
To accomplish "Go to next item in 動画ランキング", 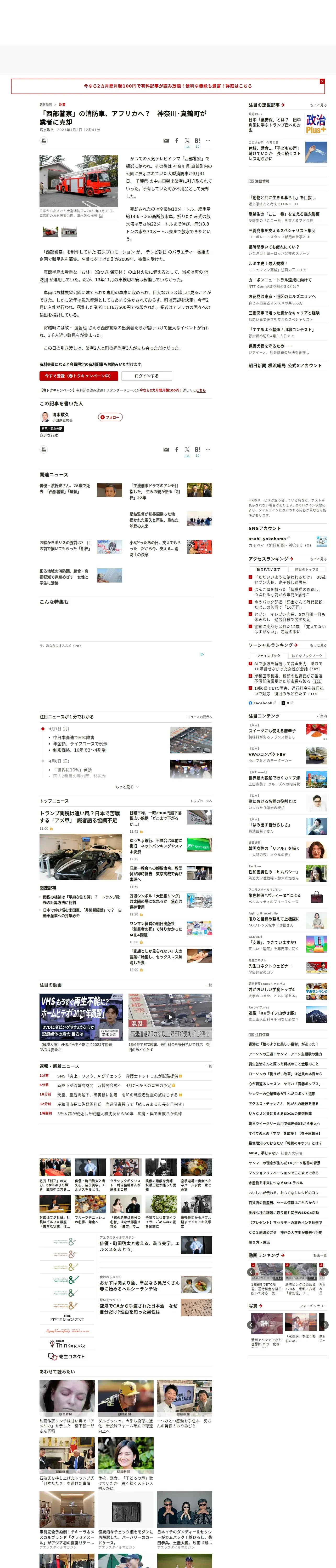I will (x=324, y=1272).
